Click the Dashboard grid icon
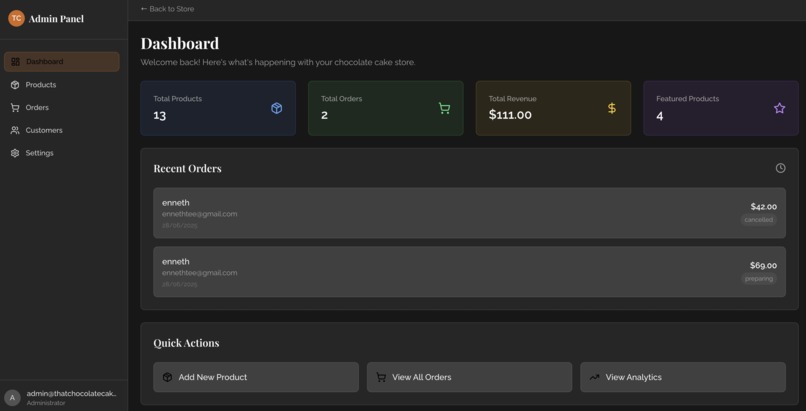Viewport: 806px width, 411px height. [15, 62]
